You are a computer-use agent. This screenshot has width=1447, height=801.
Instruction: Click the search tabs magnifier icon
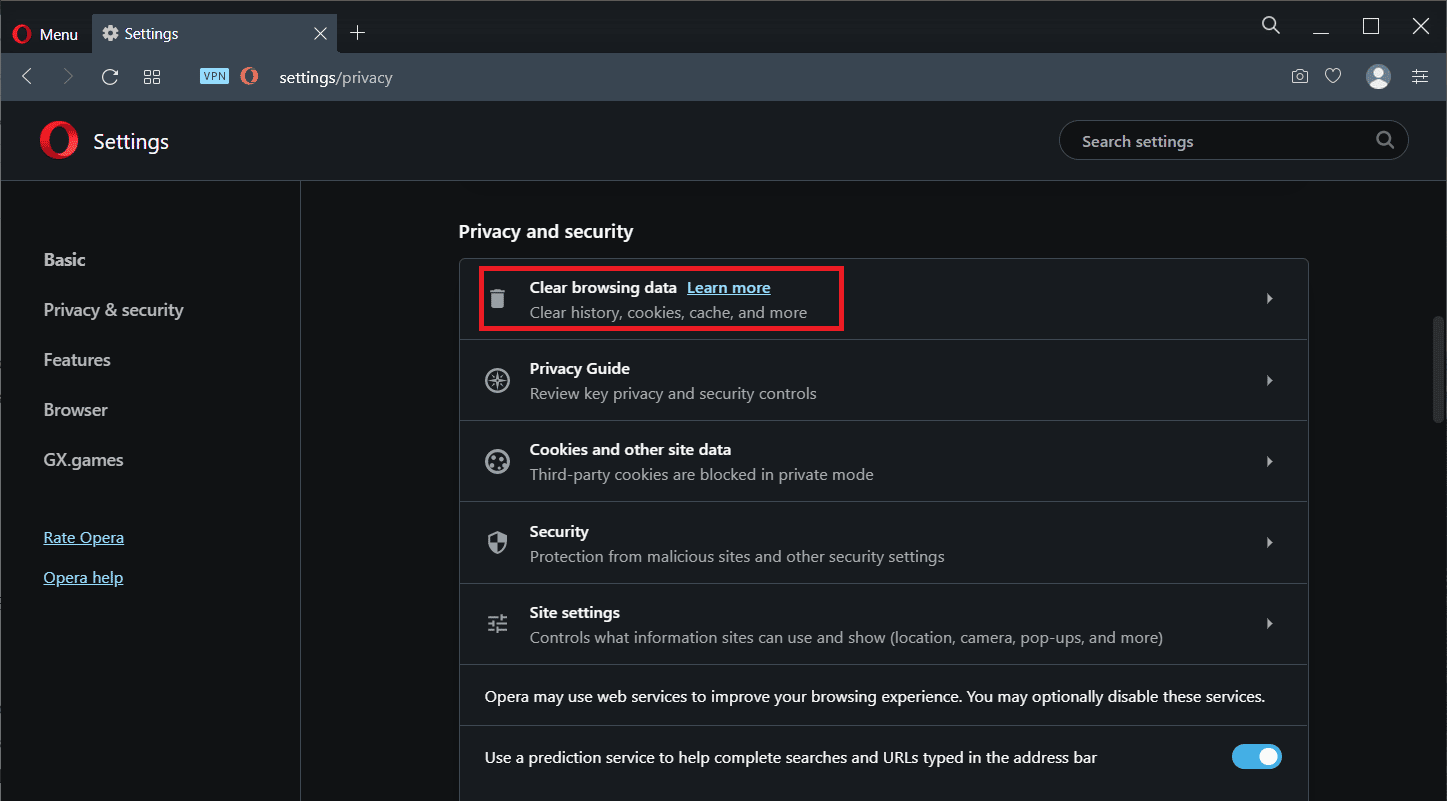(1271, 26)
